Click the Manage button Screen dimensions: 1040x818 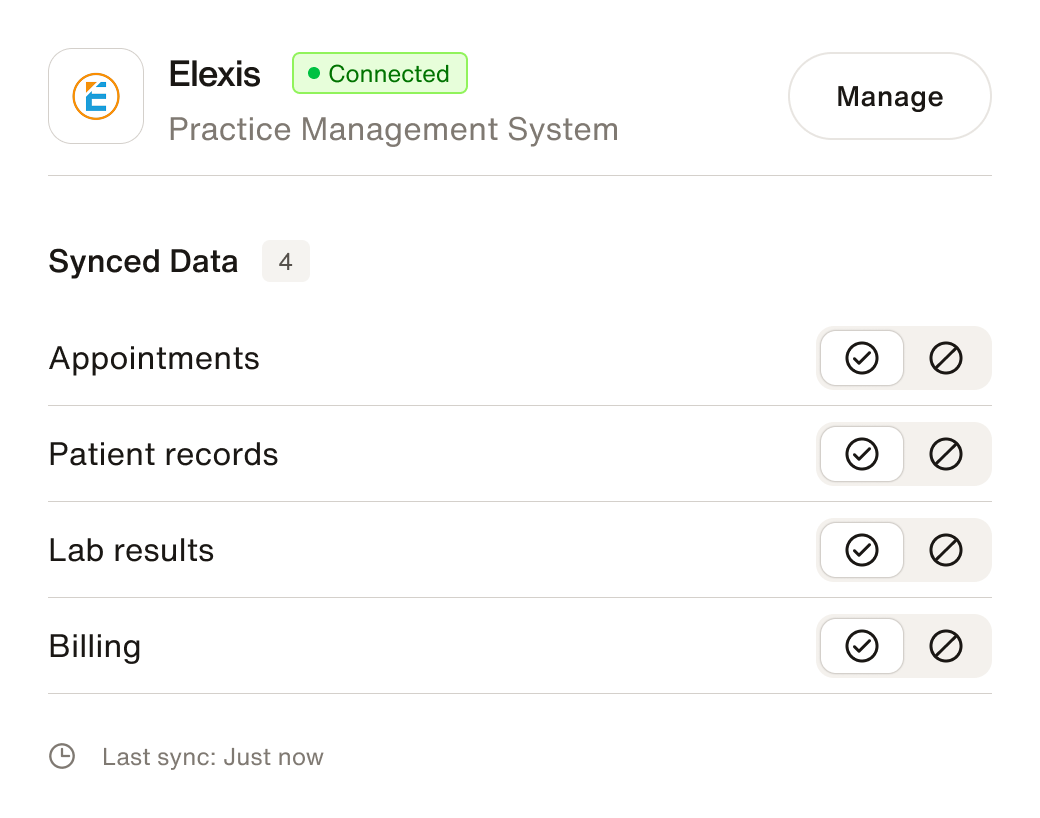point(889,96)
